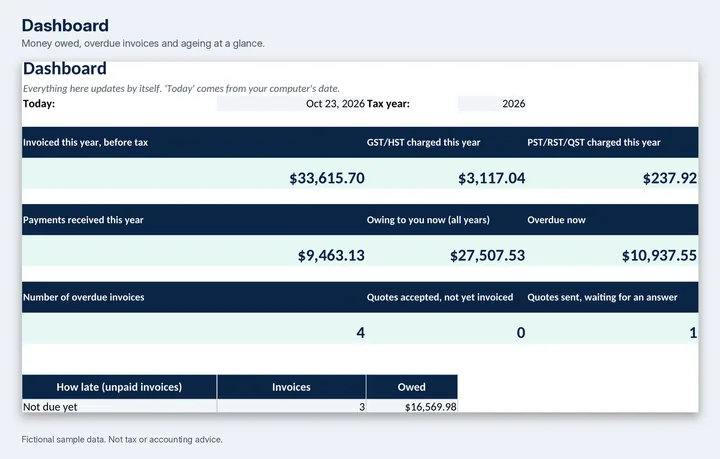Select the 'Number of overdue invoices' header
The width and height of the screenshot is (720, 459).
[193, 297]
